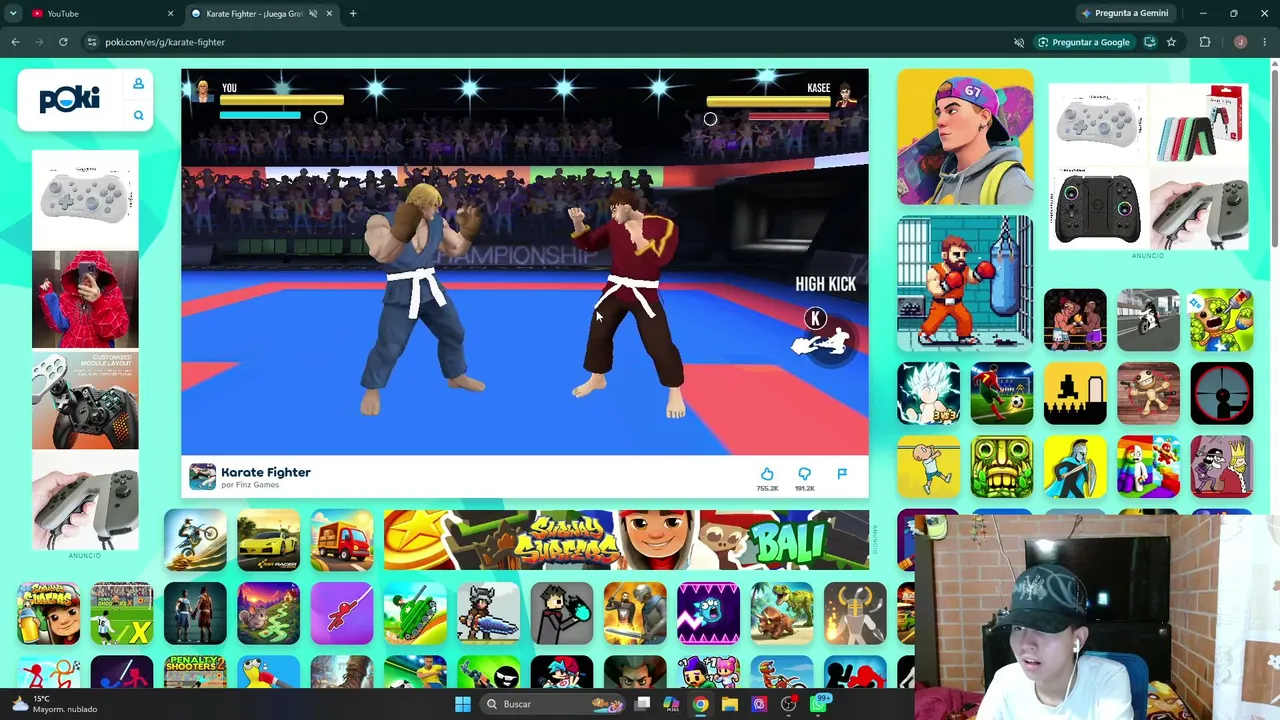Open Task View on the taskbar

(x=643, y=704)
